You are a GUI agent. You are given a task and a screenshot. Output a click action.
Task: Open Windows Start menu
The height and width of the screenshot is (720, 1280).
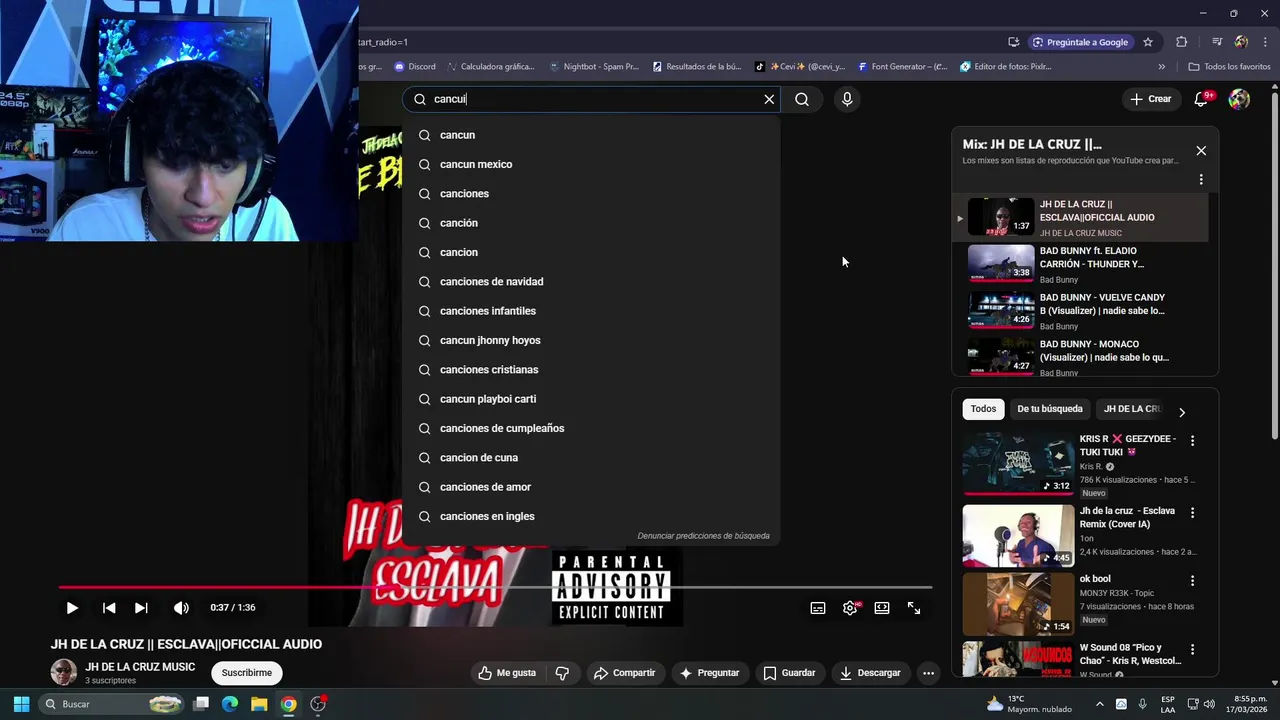21,704
